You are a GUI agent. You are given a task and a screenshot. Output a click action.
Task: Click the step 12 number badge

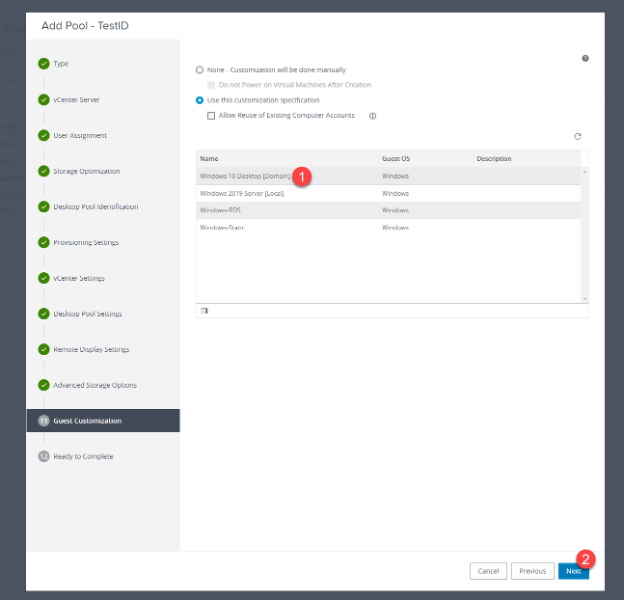[x=44, y=456]
